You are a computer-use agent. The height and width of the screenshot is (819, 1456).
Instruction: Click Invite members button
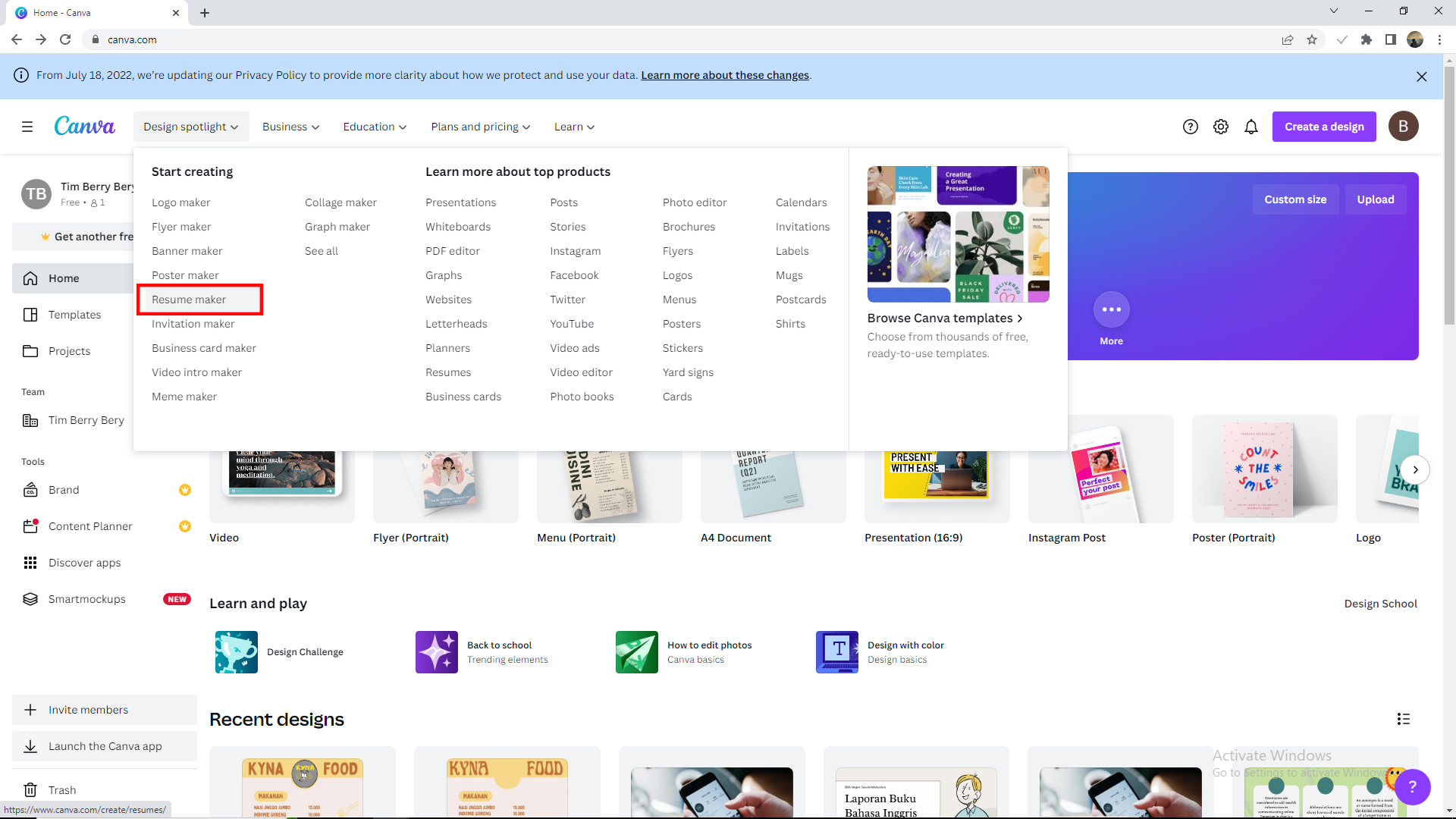[x=105, y=710]
